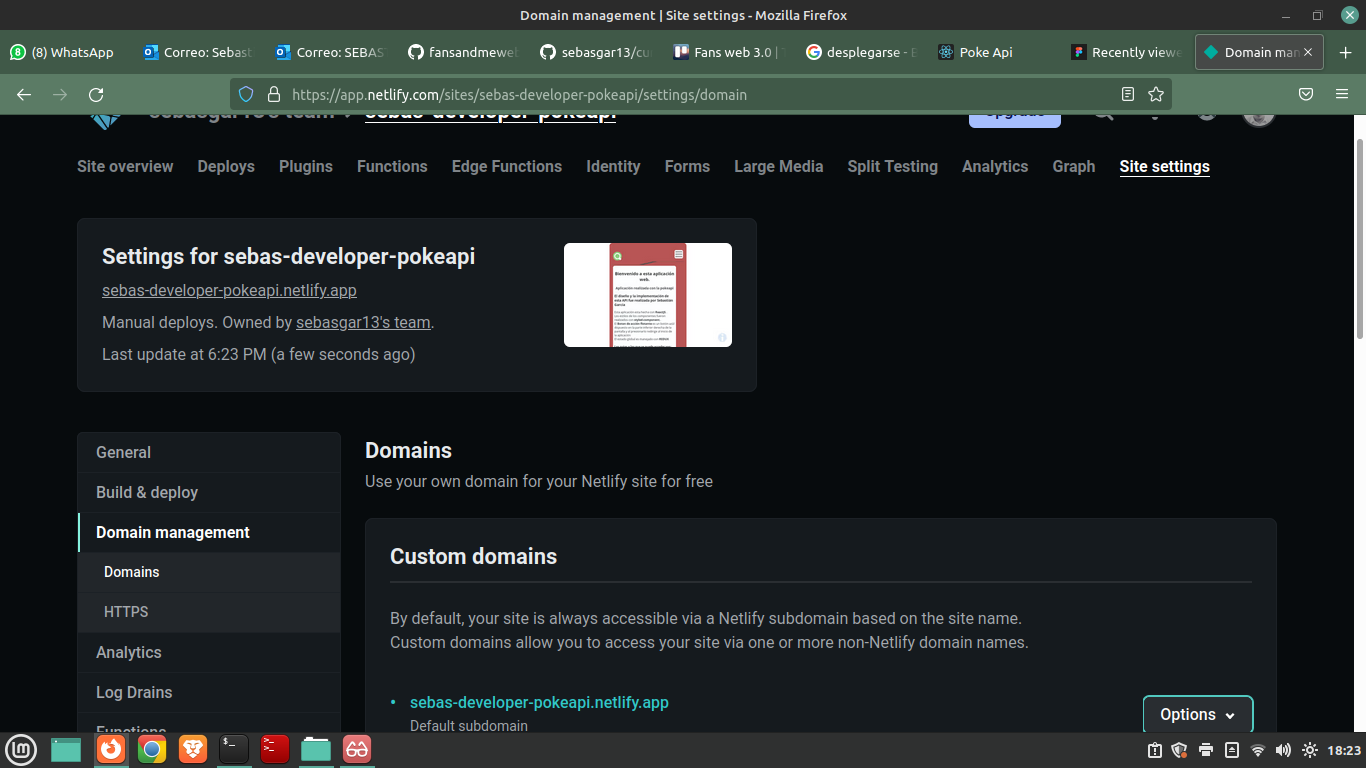This screenshot has width=1366, height=768.
Task: Click the site preview thumbnail
Action: 648,295
